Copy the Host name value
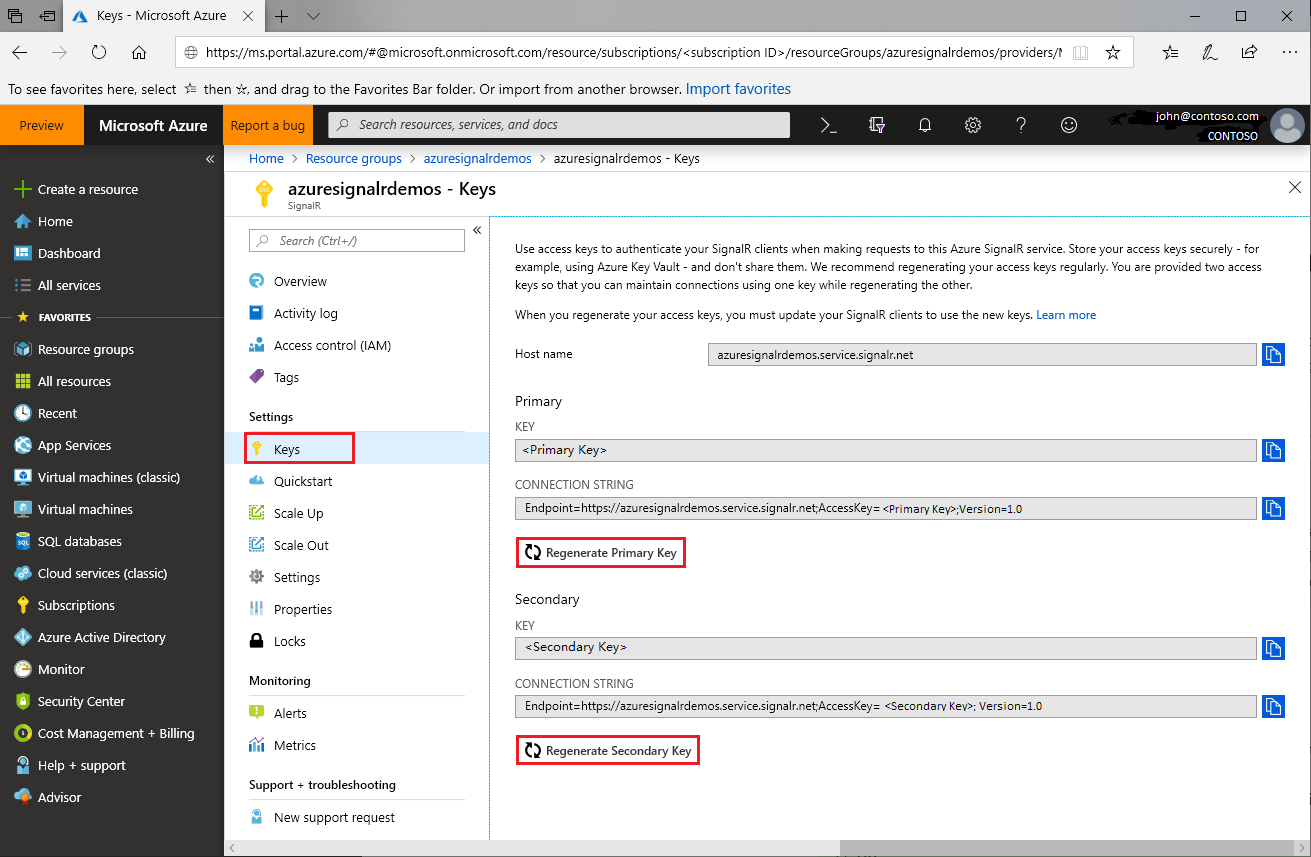Screen dimensions: 1311x857 tap(1273, 354)
